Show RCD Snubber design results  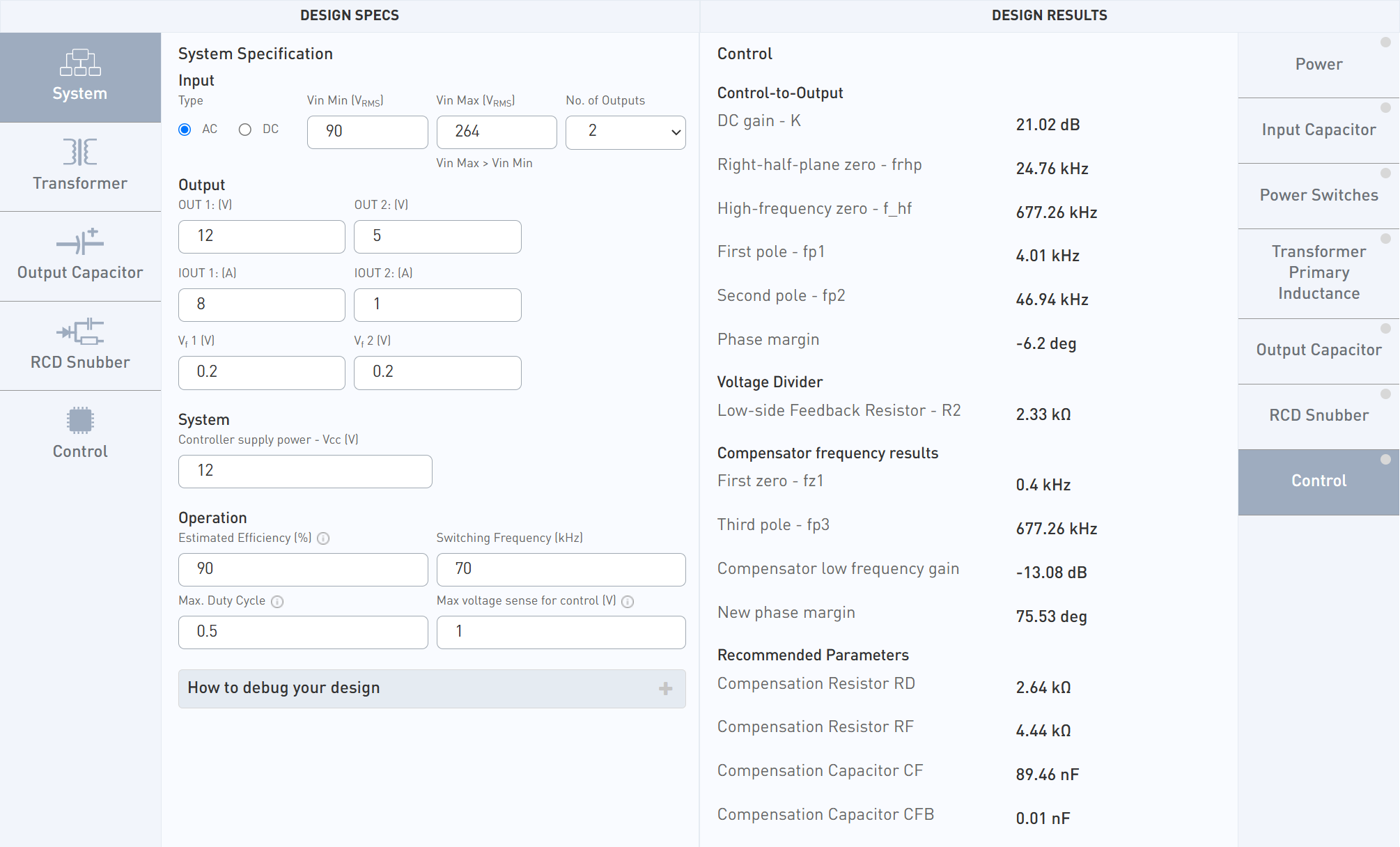(x=1318, y=416)
